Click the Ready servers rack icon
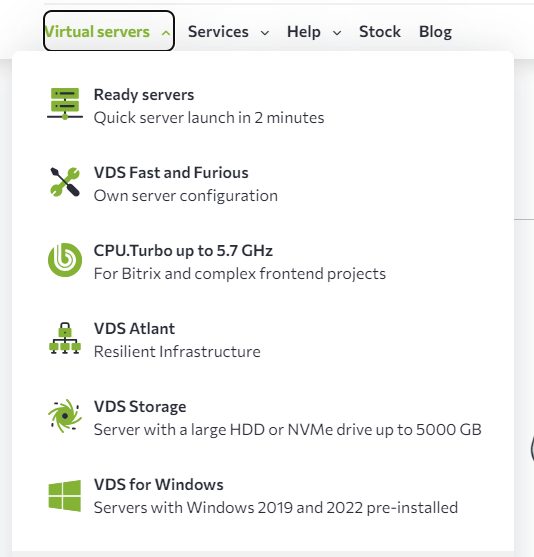 pyautogui.click(x=65, y=104)
